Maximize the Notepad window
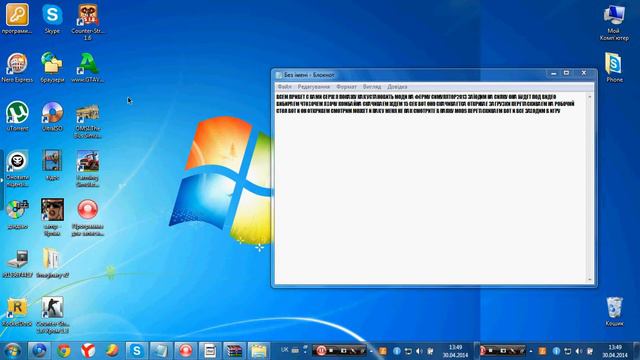The image size is (640, 360). click(x=567, y=73)
